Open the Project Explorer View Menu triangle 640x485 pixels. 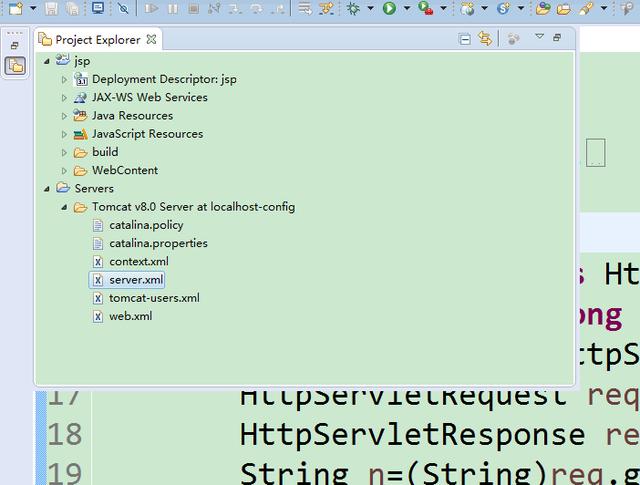[x=539, y=37]
